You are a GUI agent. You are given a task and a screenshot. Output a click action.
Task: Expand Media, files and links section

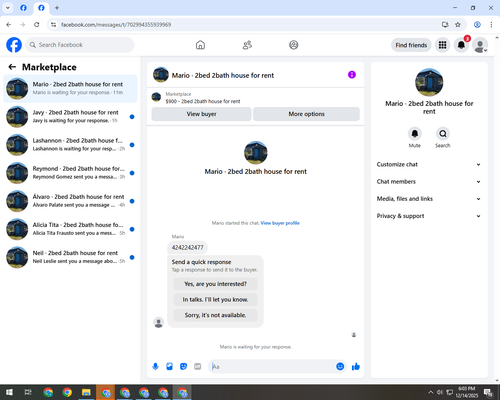tap(429, 199)
